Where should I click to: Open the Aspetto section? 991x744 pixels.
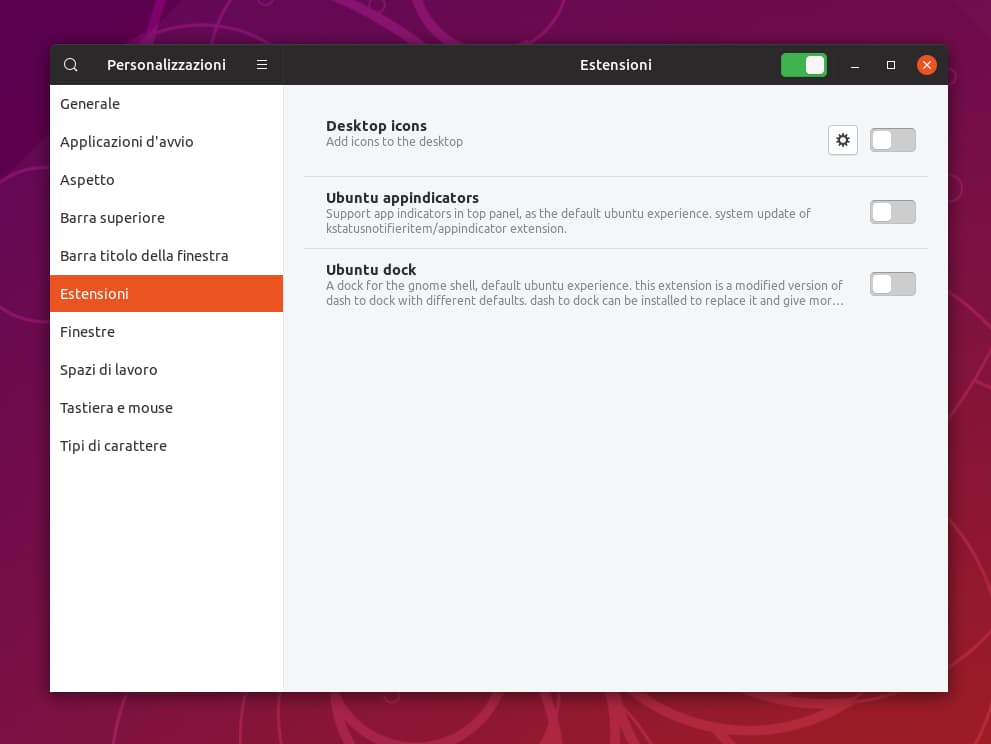pyautogui.click(x=166, y=180)
